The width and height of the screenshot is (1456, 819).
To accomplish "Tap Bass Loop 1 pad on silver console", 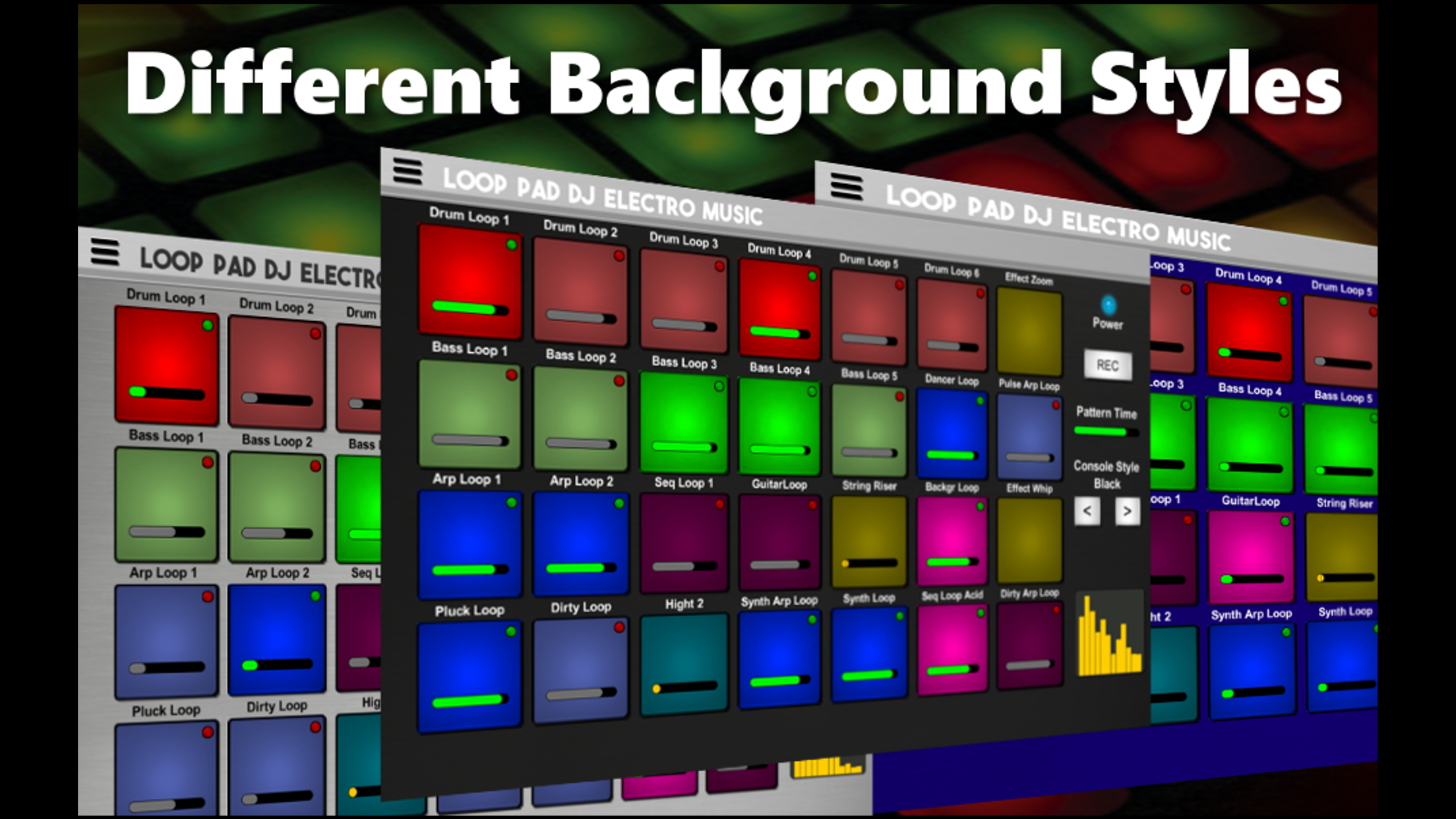I will pyautogui.click(x=166, y=504).
